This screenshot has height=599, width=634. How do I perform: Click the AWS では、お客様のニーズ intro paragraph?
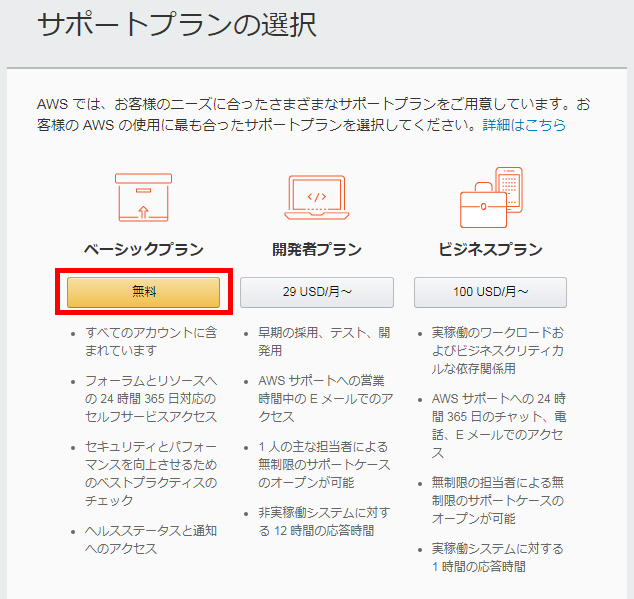[313, 114]
